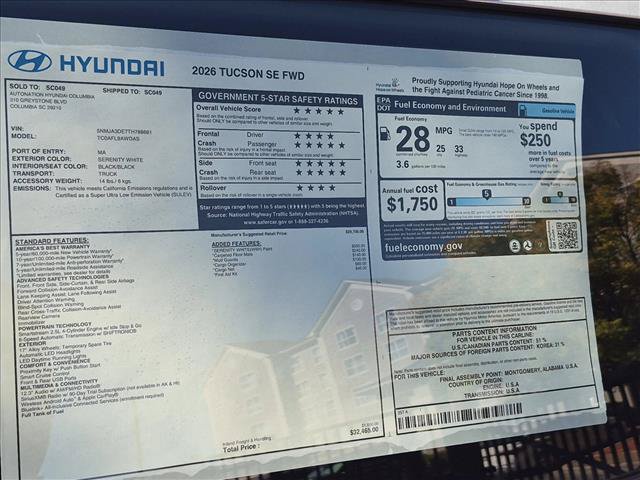Click the large '28' combined MPG number

click(413, 139)
